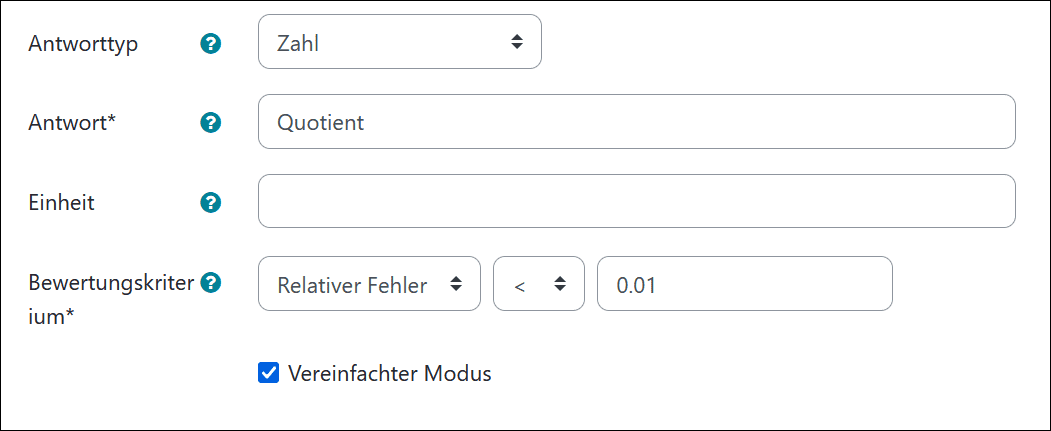Click the Vereinfachter Modus label text

pos(389,373)
